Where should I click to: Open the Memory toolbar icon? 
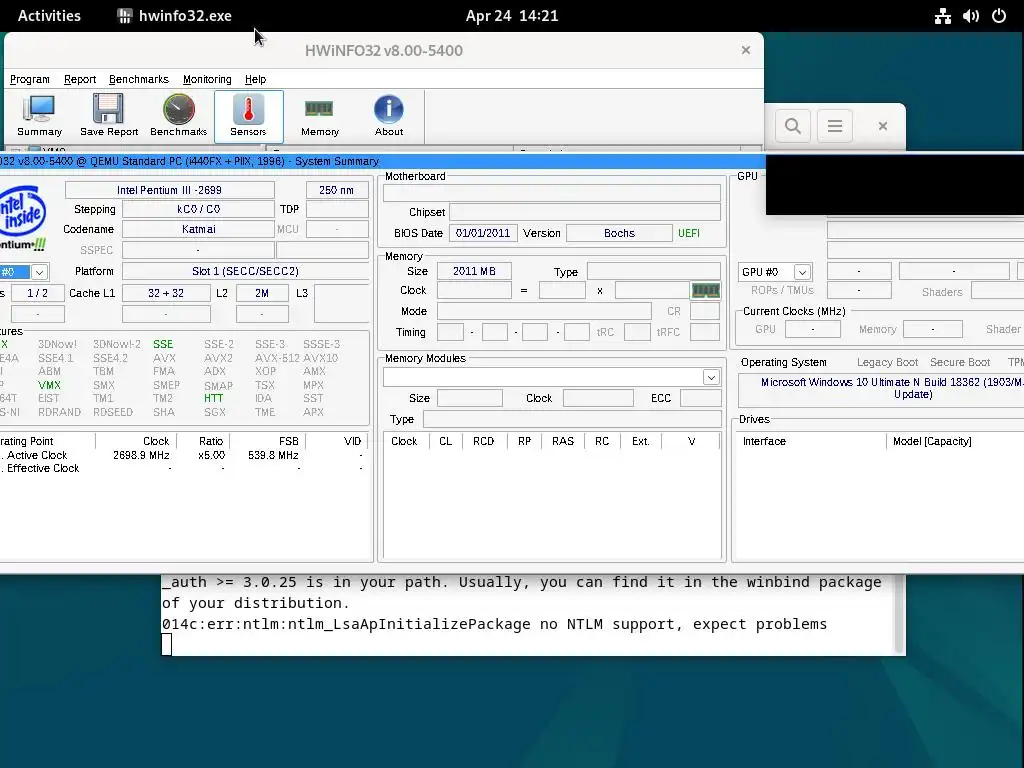click(x=319, y=116)
